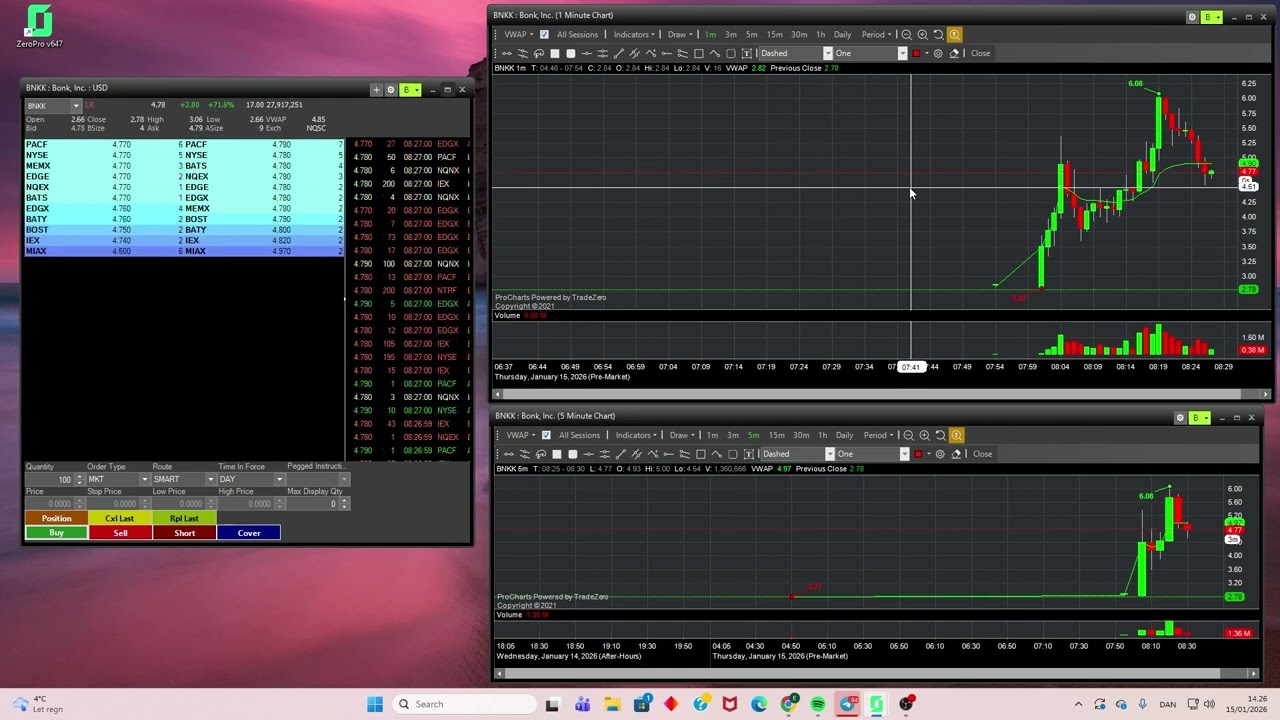The image size is (1280, 720).
Task: Add a window with the plus icon in the BNKK USD window
Action: coord(377,90)
